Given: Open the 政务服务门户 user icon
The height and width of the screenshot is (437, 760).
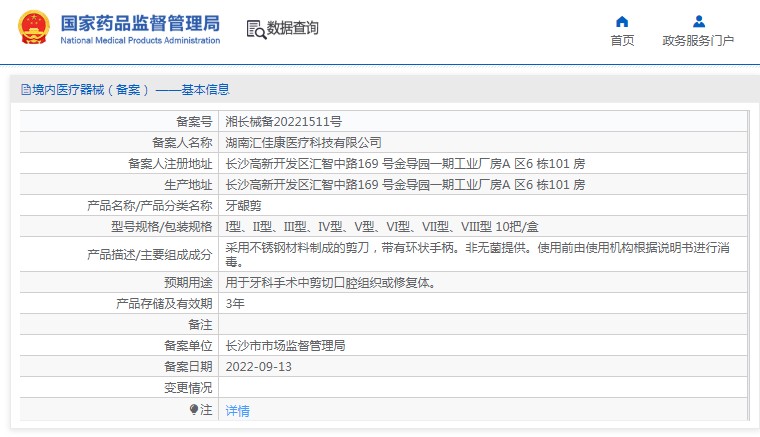Looking at the screenshot, I should click(698, 21).
